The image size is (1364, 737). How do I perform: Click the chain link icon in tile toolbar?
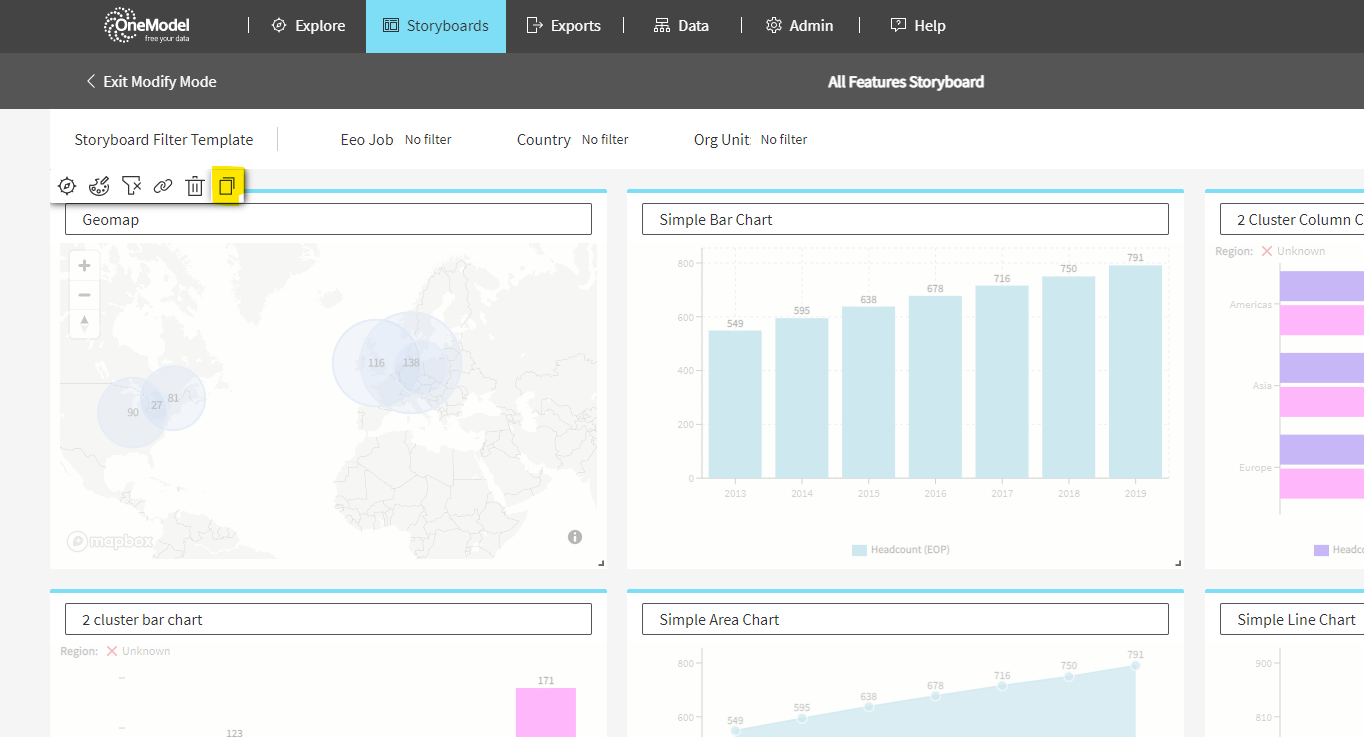click(163, 186)
